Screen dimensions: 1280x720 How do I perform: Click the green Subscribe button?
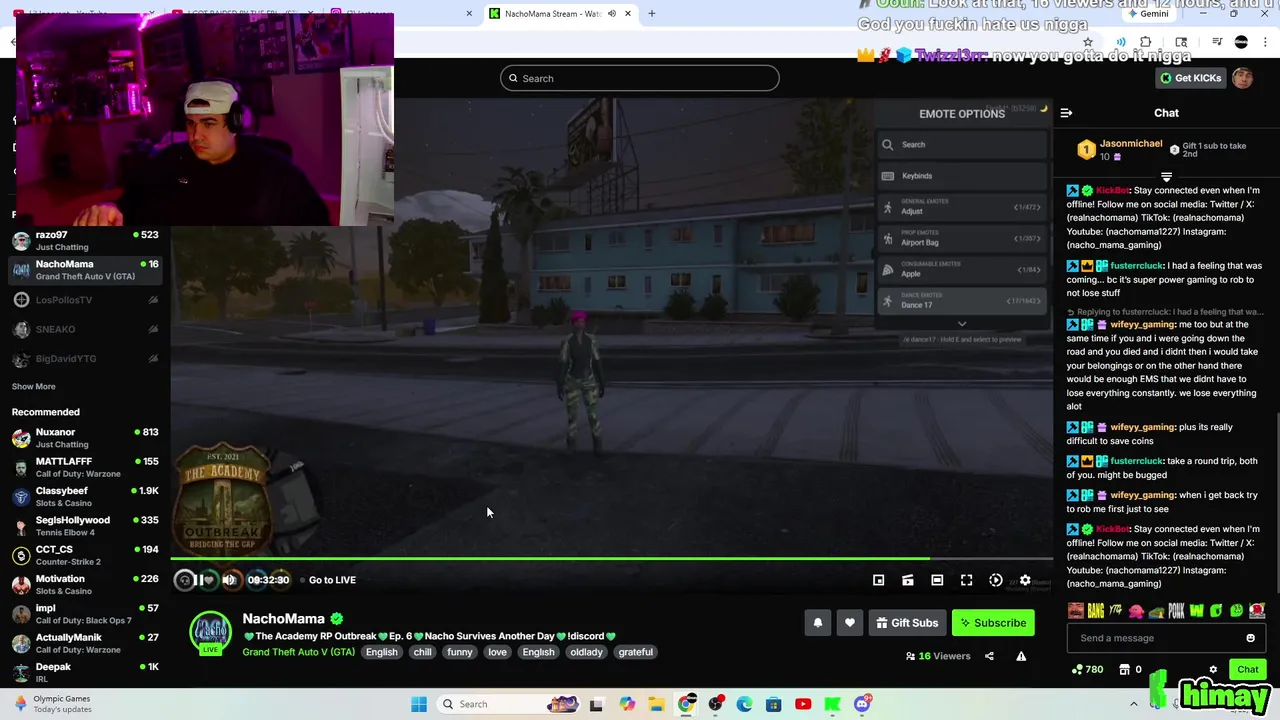993,623
